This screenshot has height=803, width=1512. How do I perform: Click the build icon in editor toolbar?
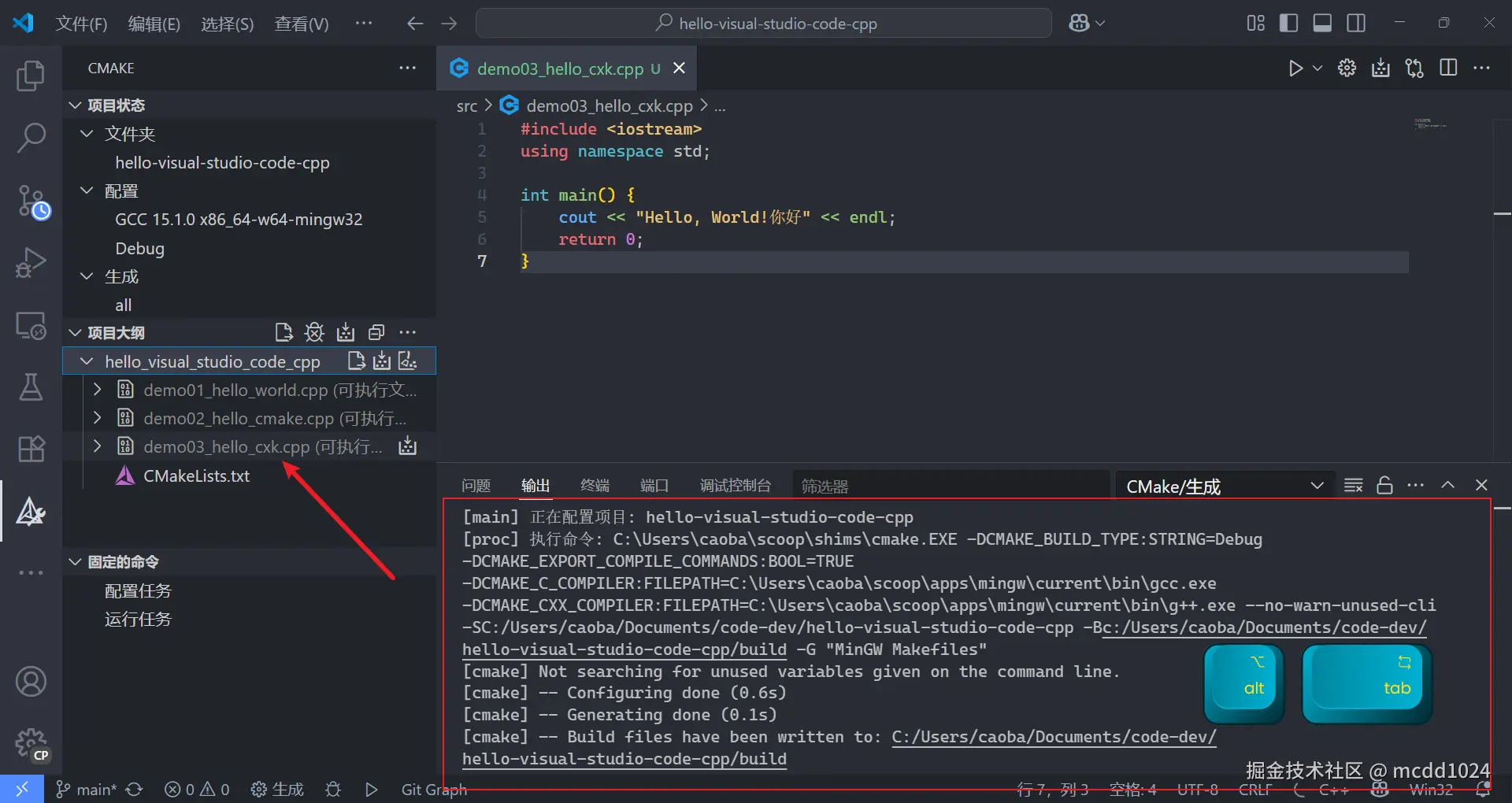coord(1380,68)
